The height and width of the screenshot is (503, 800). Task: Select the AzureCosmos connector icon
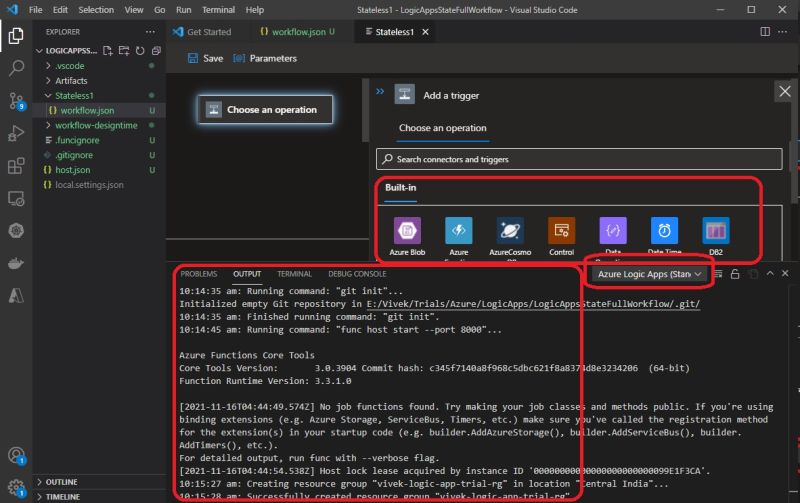click(x=510, y=231)
